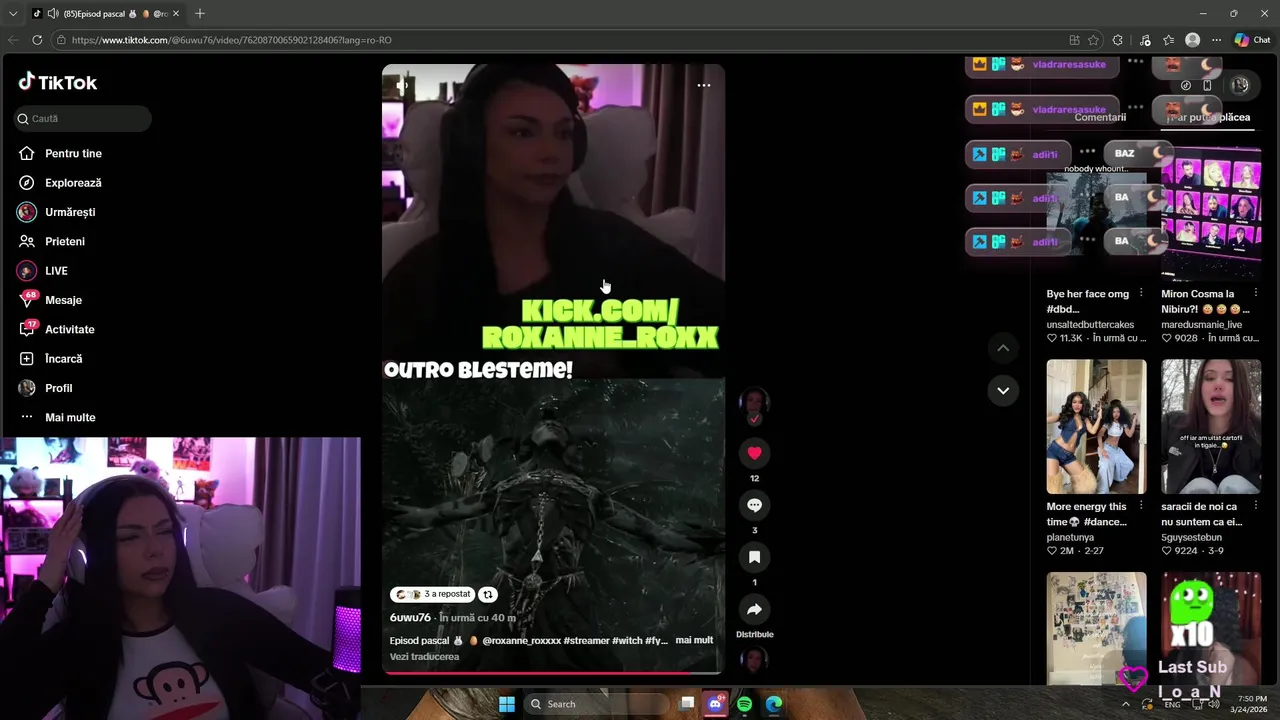Open the TikTok logo home link
This screenshot has width=1280, height=720.
point(58,82)
